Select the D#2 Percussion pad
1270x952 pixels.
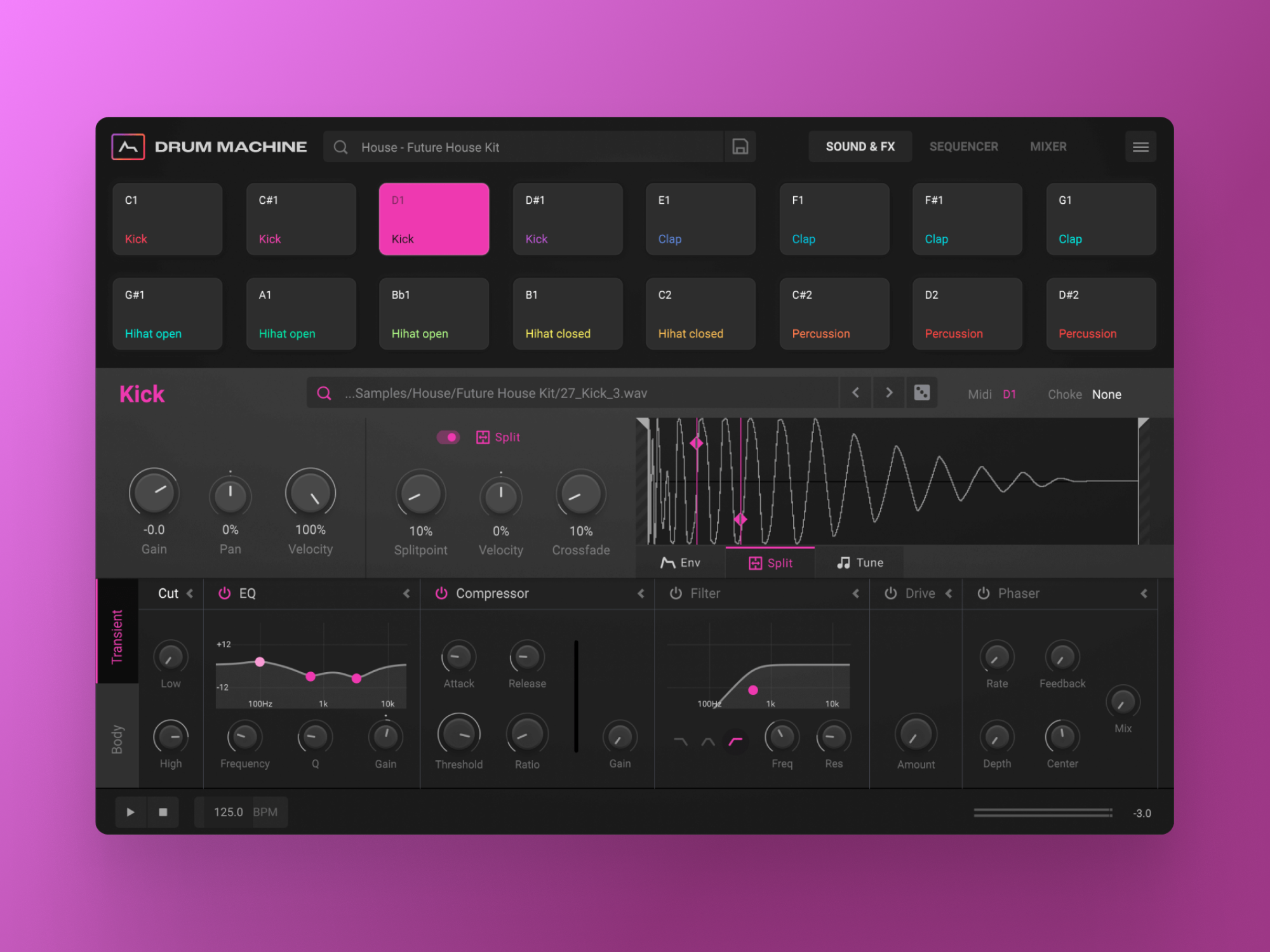(x=1101, y=314)
